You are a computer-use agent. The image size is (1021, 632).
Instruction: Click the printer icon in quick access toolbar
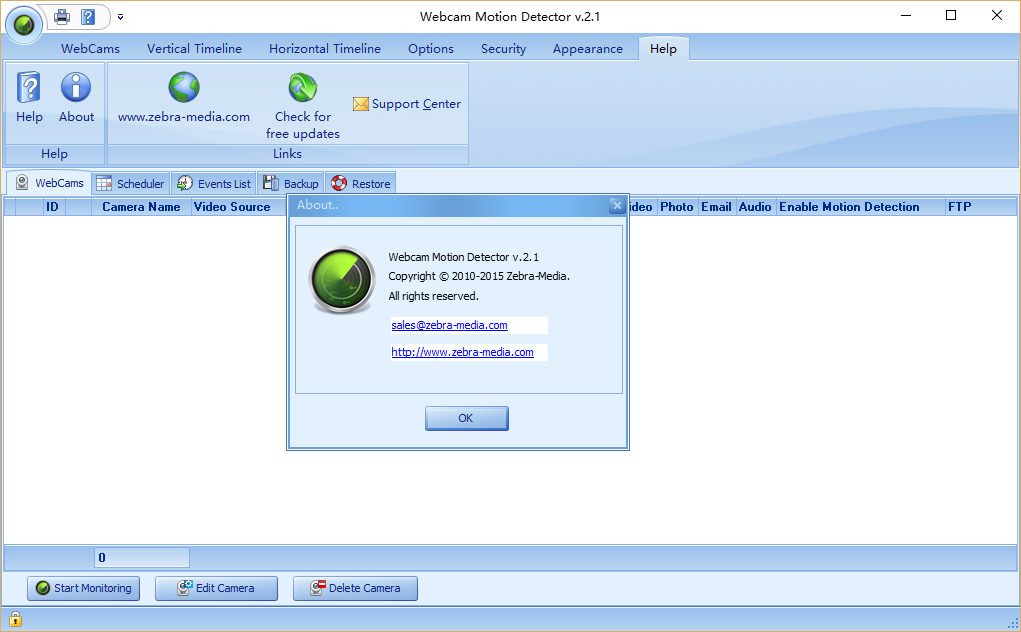62,16
